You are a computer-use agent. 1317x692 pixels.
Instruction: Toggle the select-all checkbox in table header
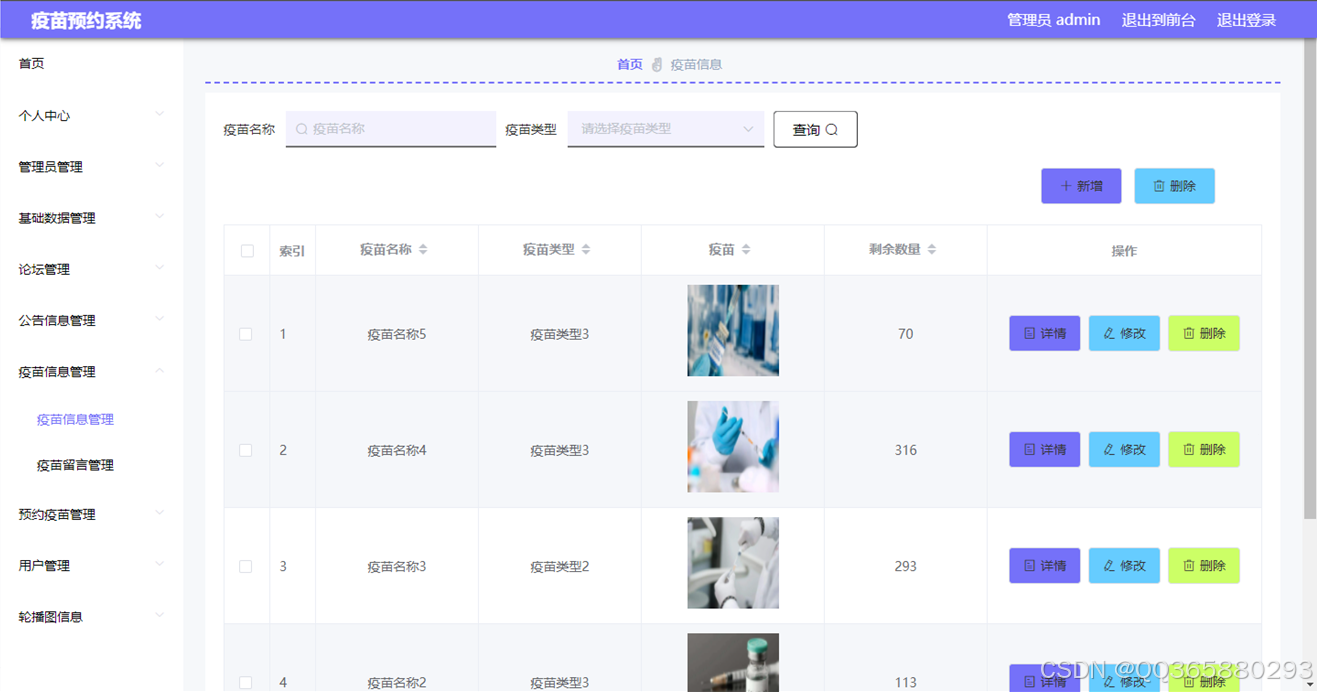[247, 251]
